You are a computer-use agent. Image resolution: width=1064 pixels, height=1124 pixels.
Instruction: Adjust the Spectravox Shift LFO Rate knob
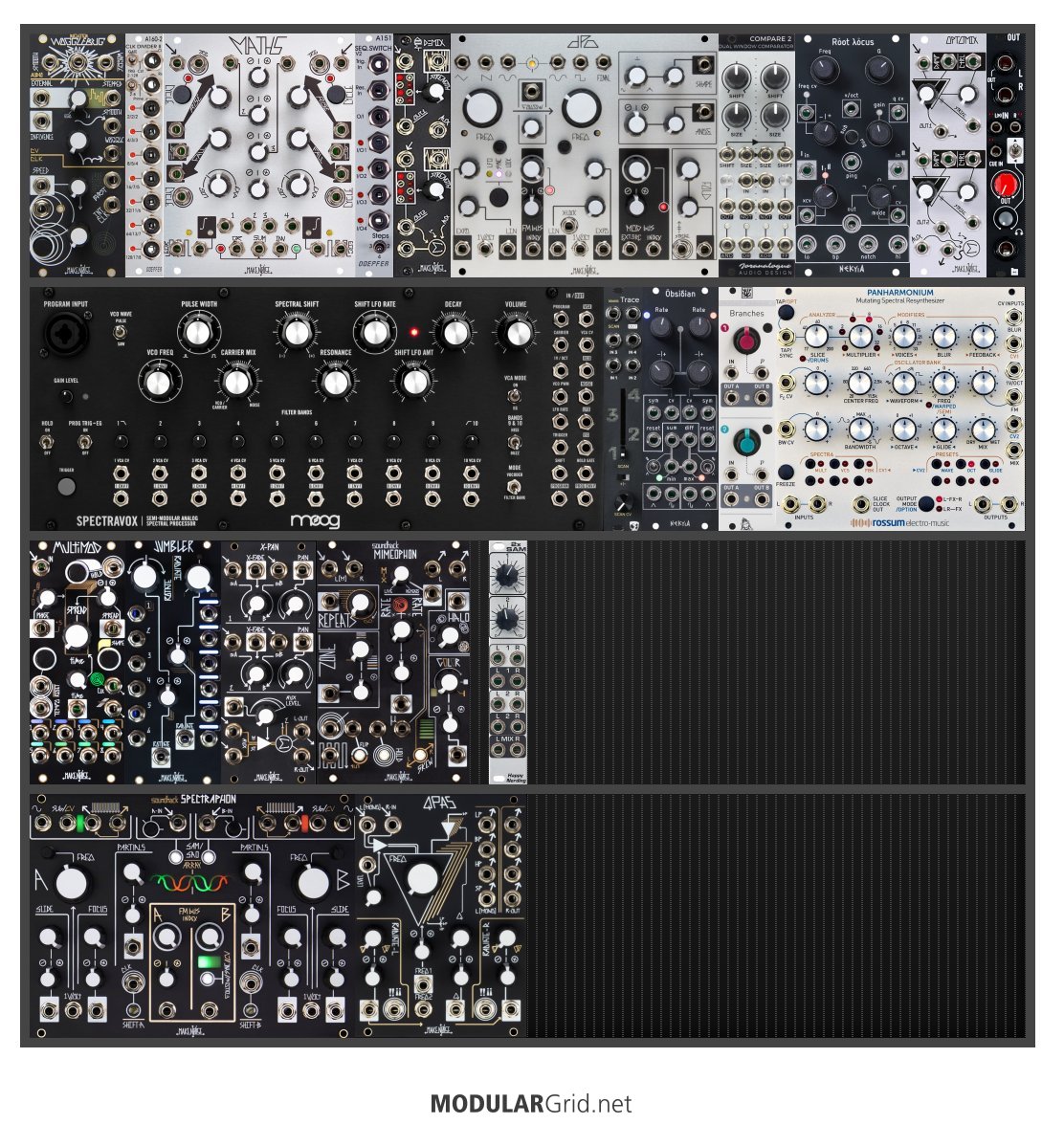[x=373, y=333]
